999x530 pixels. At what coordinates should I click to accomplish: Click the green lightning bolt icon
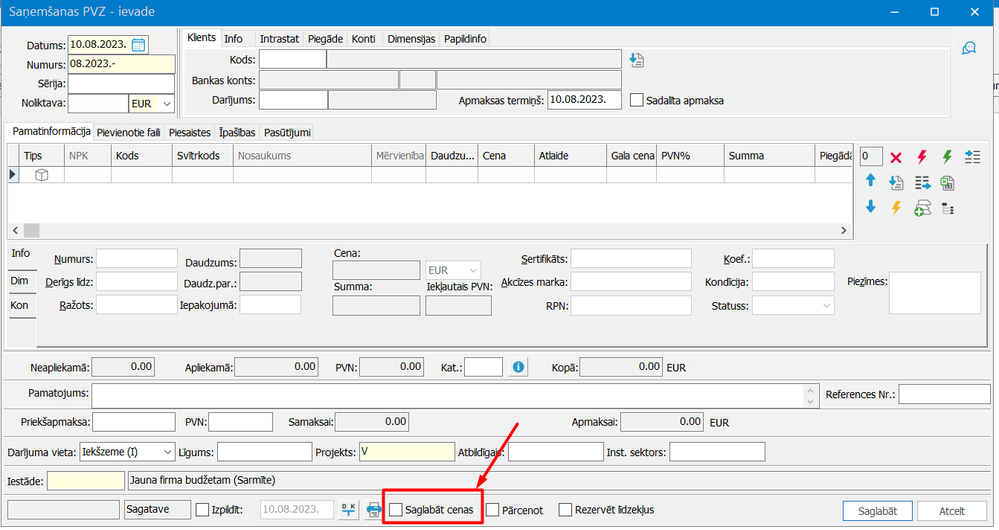(947, 157)
